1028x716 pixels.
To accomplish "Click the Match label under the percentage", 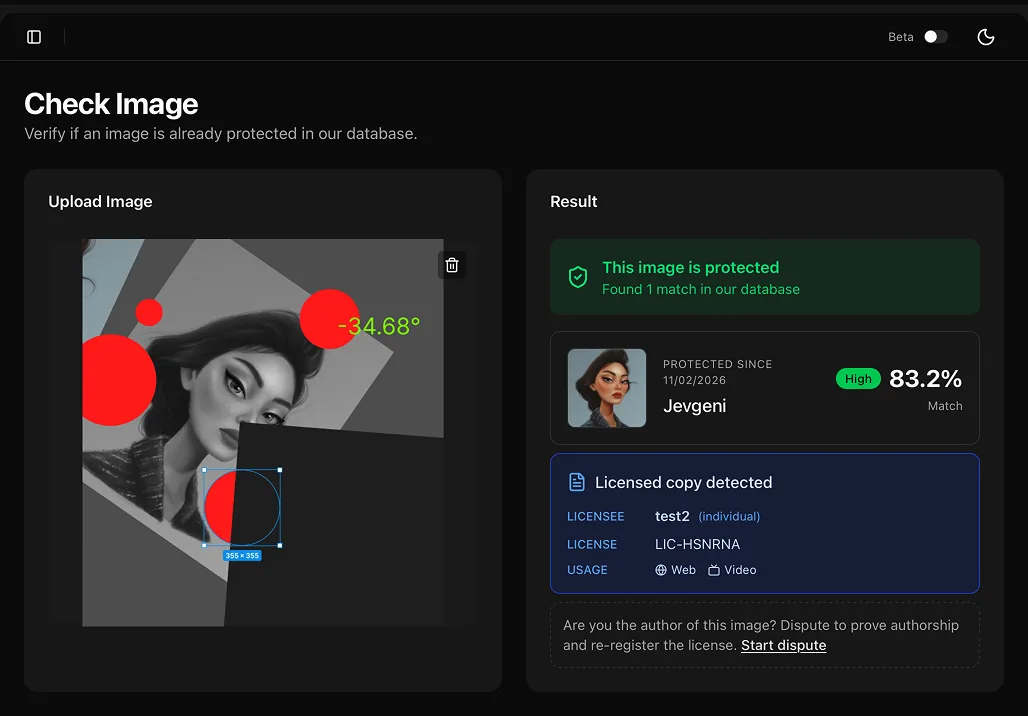I will [x=945, y=406].
